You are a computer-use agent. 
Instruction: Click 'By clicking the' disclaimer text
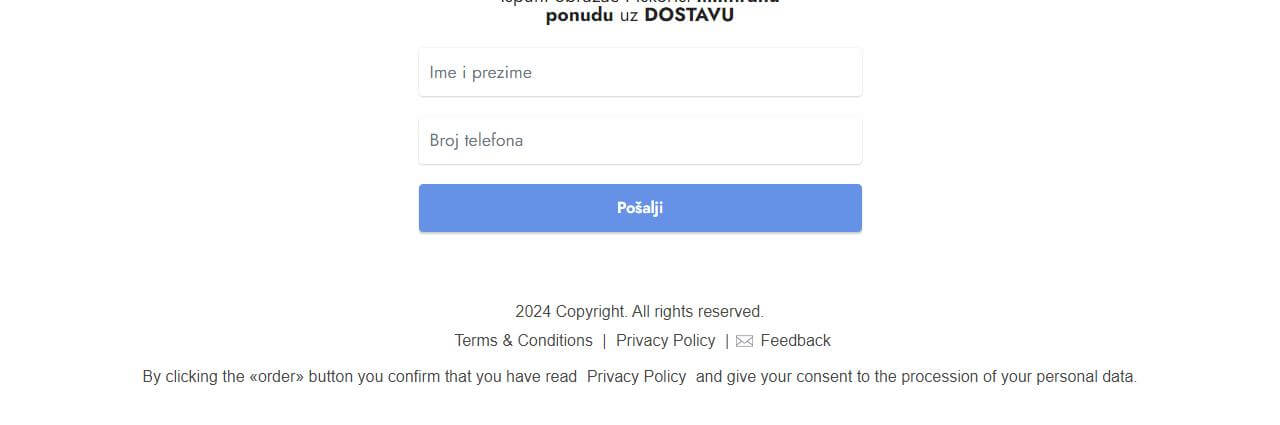(x=193, y=377)
